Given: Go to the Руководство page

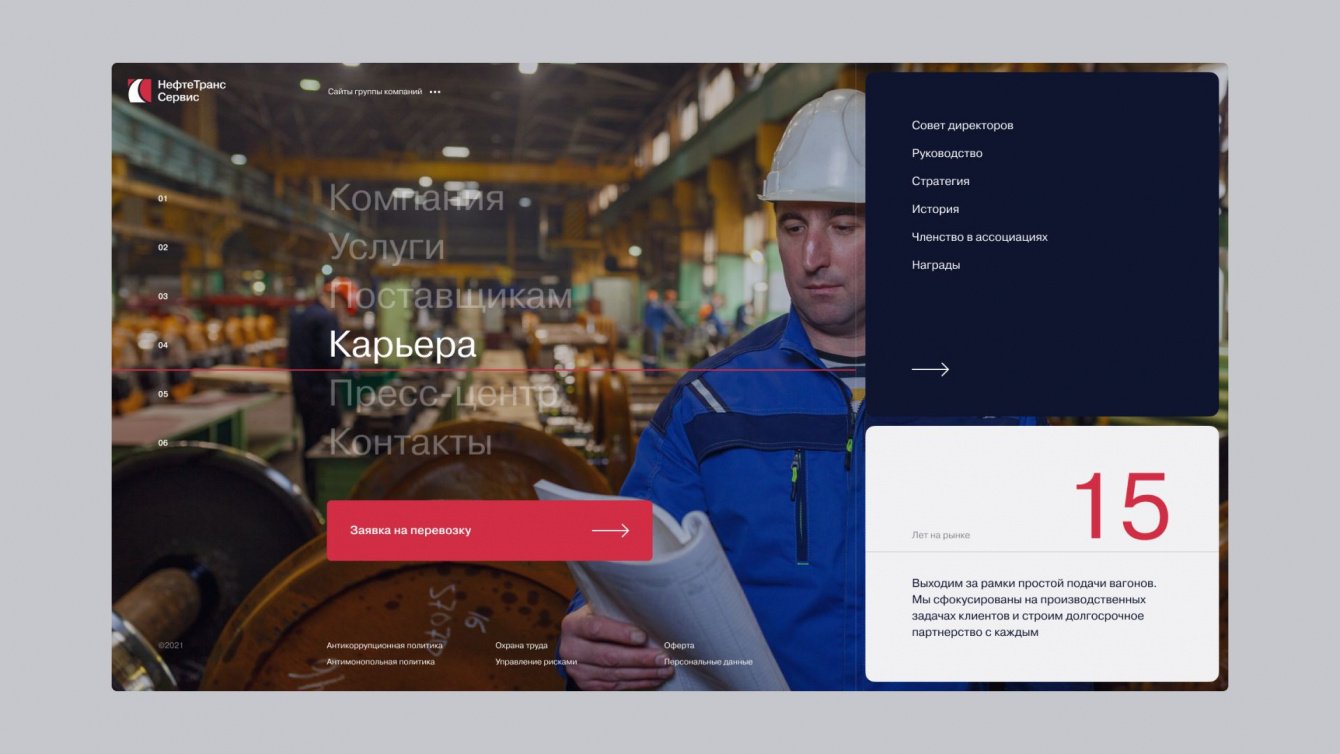Looking at the screenshot, I should [x=947, y=153].
